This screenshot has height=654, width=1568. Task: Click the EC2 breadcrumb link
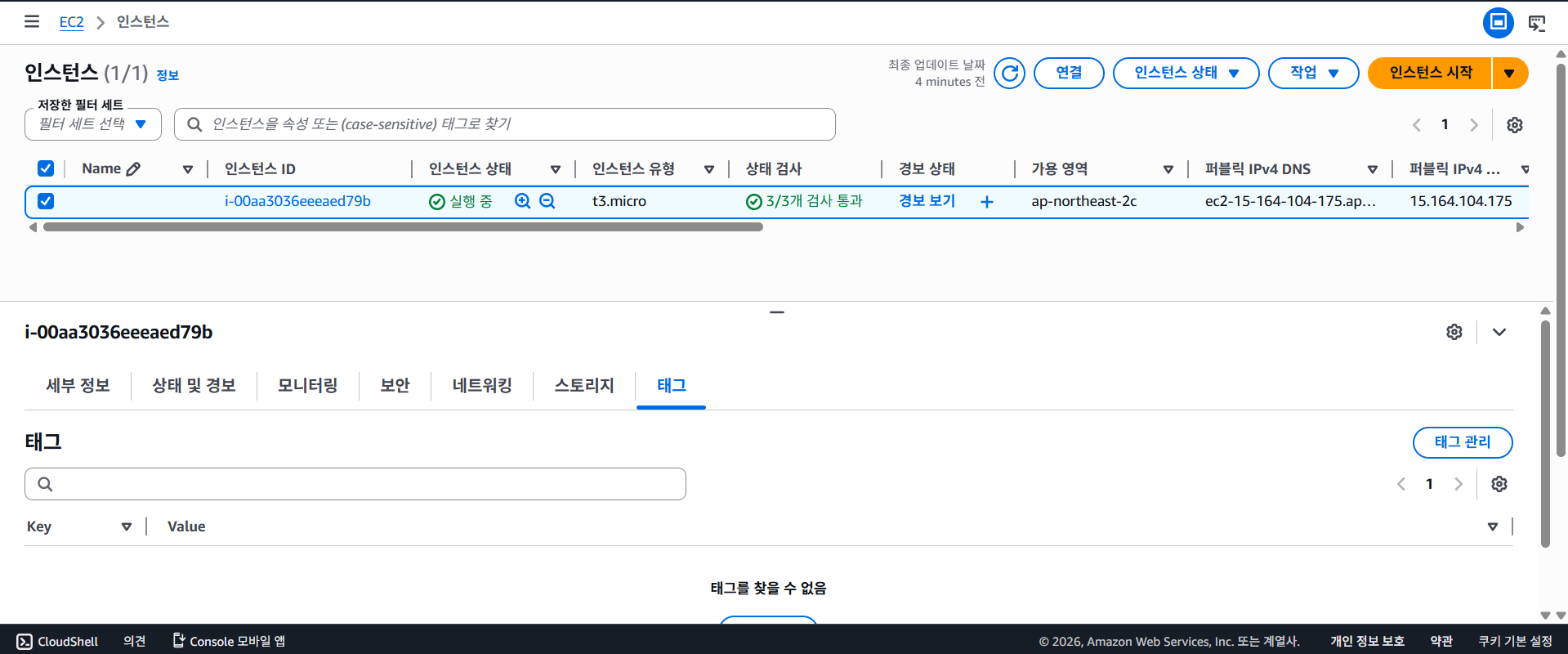click(x=72, y=22)
